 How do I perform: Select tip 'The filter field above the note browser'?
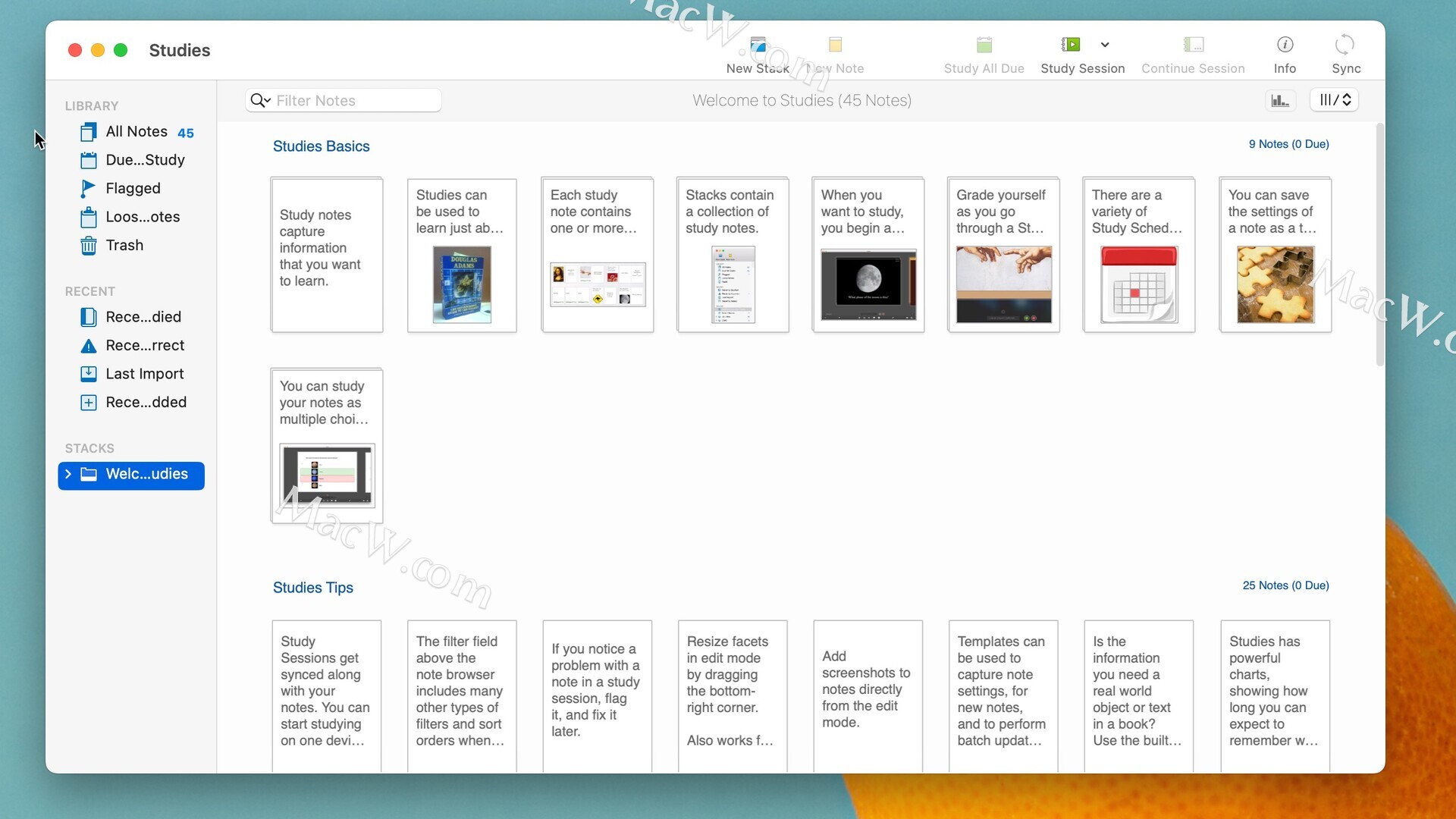[x=462, y=695]
